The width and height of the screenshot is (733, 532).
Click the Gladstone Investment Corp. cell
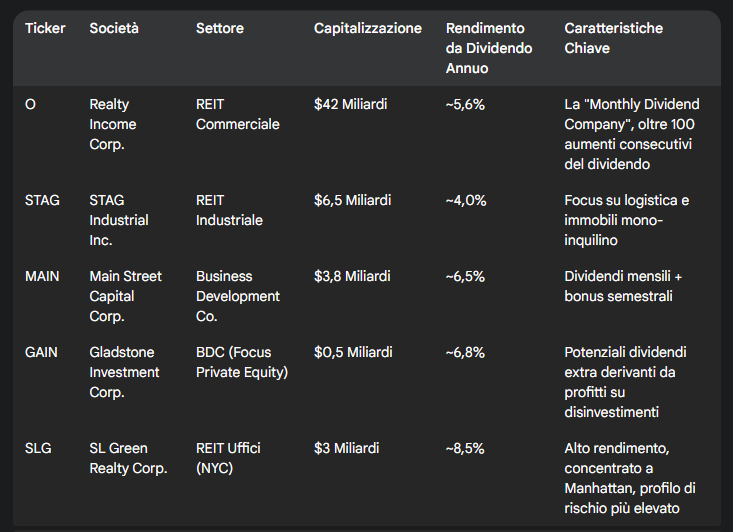point(124,372)
